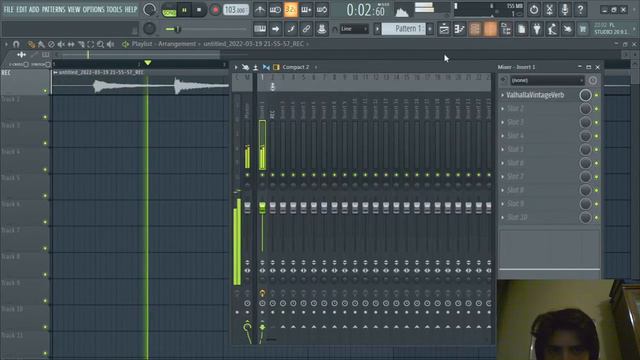Image resolution: width=640 pixels, height=360 pixels.
Task: Toggle the REC track mute LED in playlist
Action: [x=45, y=91]
